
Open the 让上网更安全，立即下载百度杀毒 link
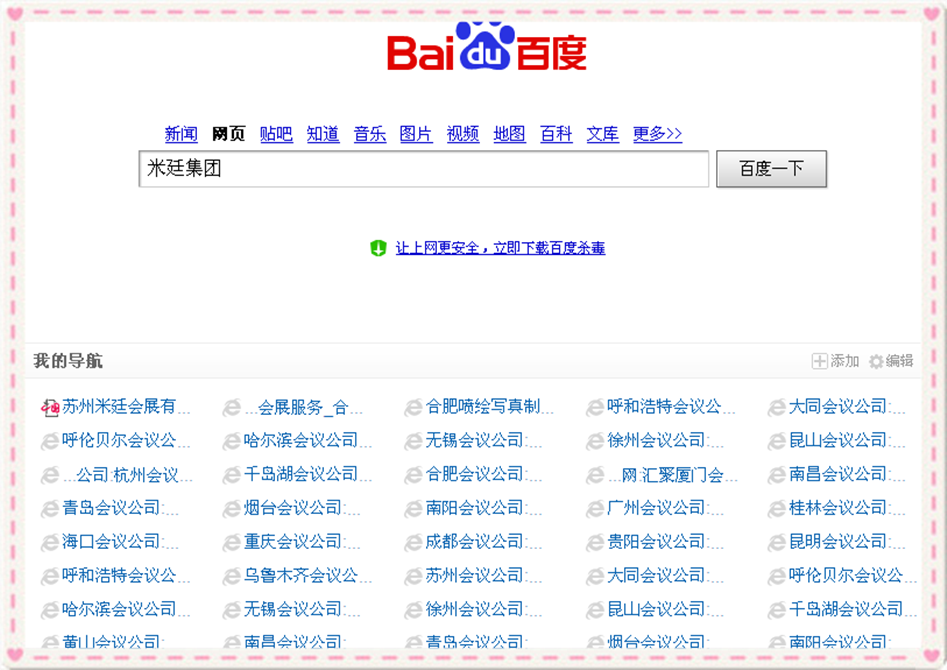[x=501, y=248]
